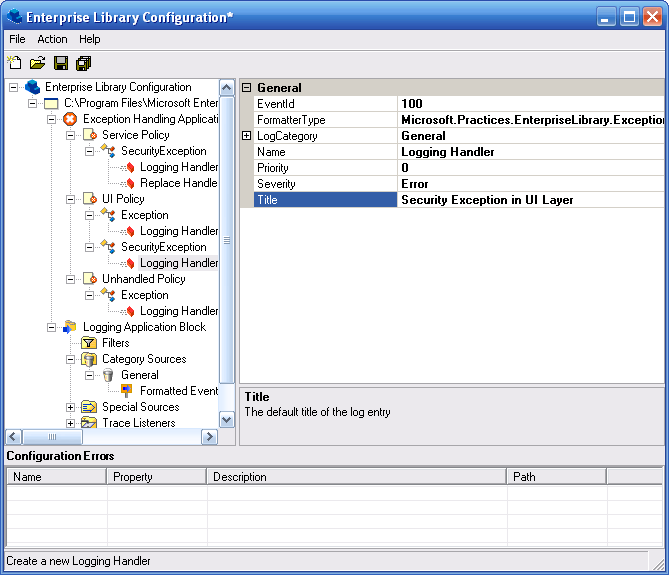Screen dimensions: 669x575
Task: Open the File menu
Action: click(17, 39)
